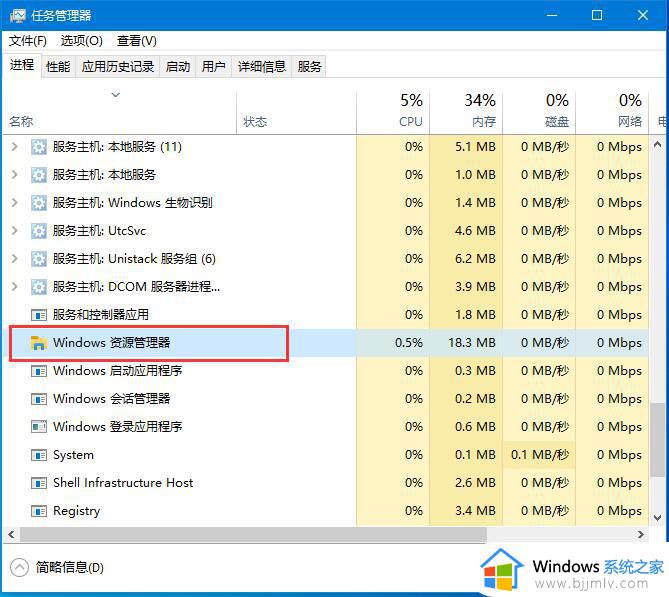The image size is (669, 597).
Task: Expand the 服务主机: UtcSvc row
Action: pyautogui.click(x=15, y=231)
